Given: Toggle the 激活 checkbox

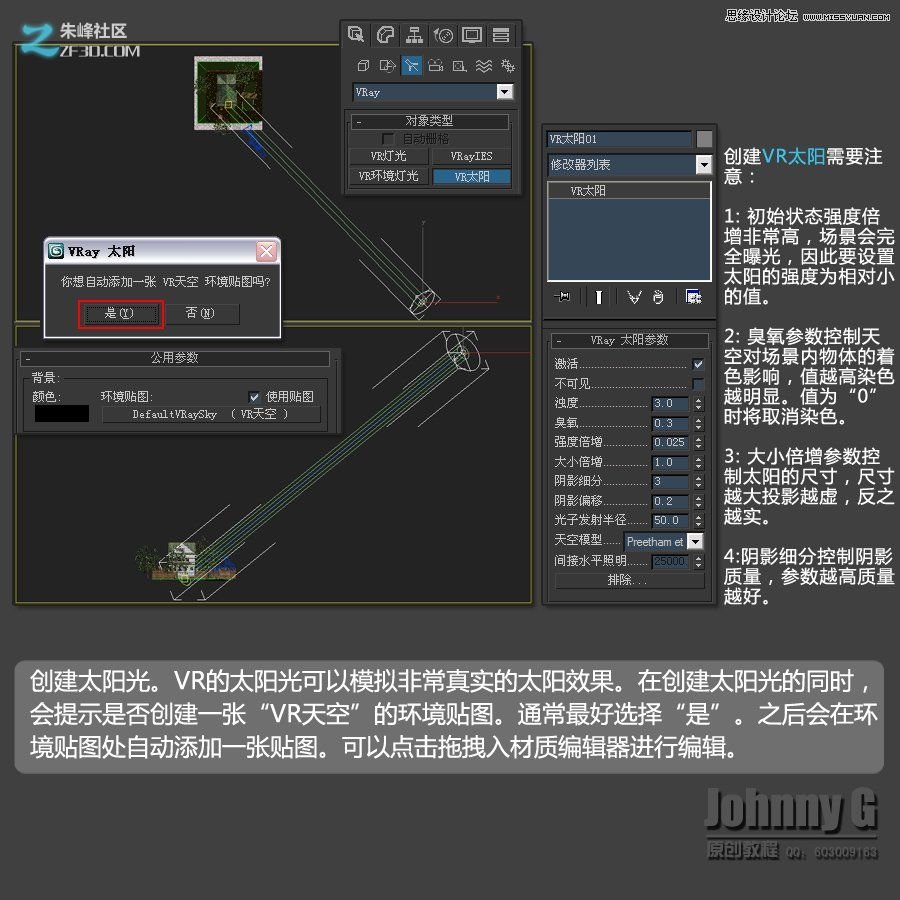Looking at the screenshot, I should click(x=698, y=364).
